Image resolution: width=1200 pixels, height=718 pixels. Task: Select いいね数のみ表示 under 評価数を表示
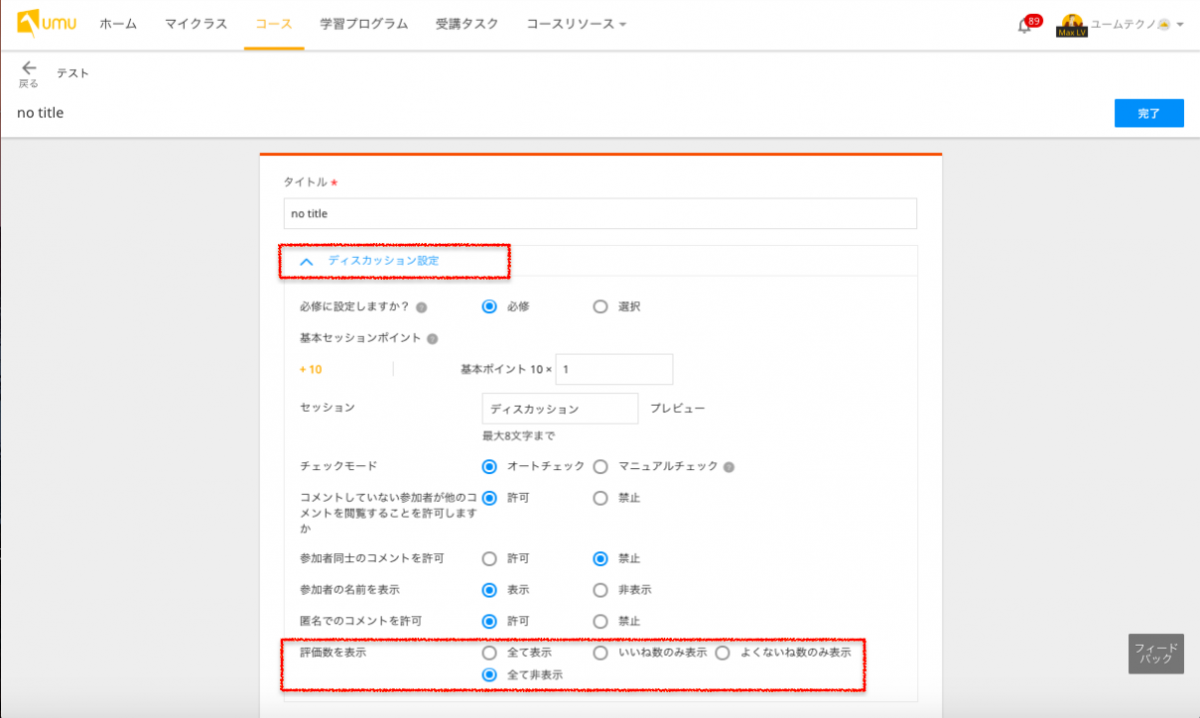(601, 652)
